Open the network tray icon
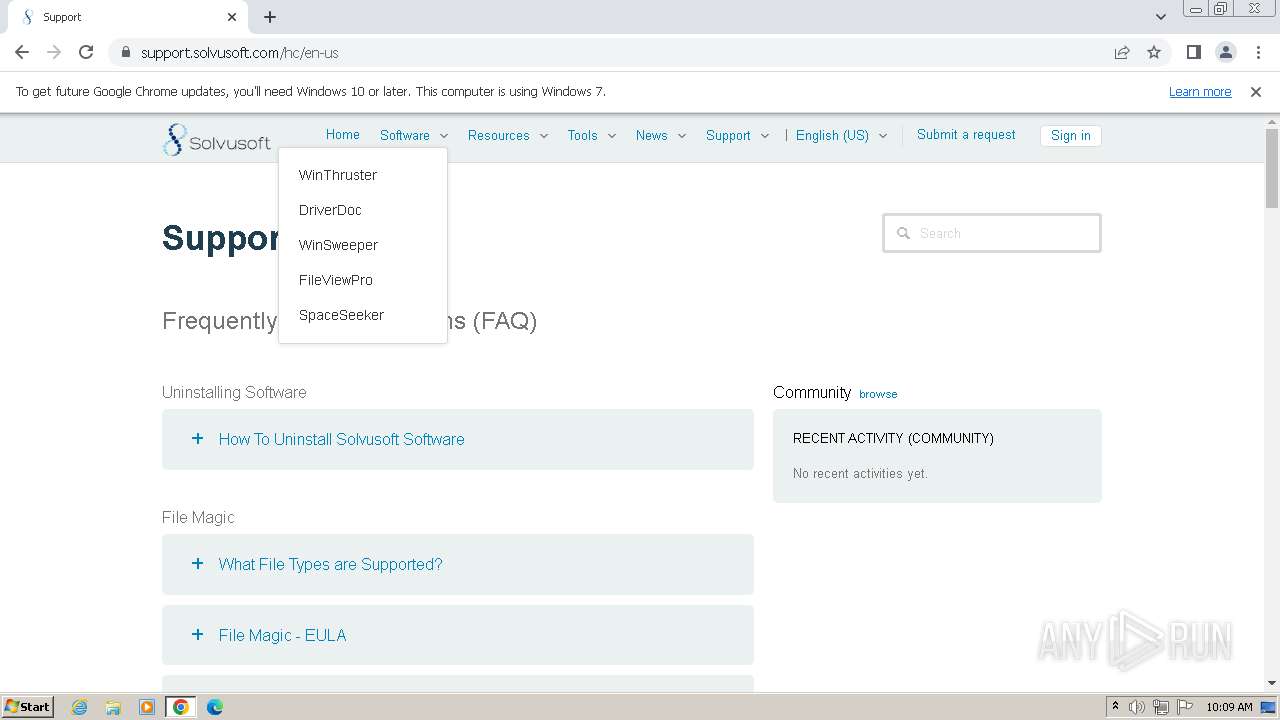The image size is (1280, 720). [x=1161, y=707]
